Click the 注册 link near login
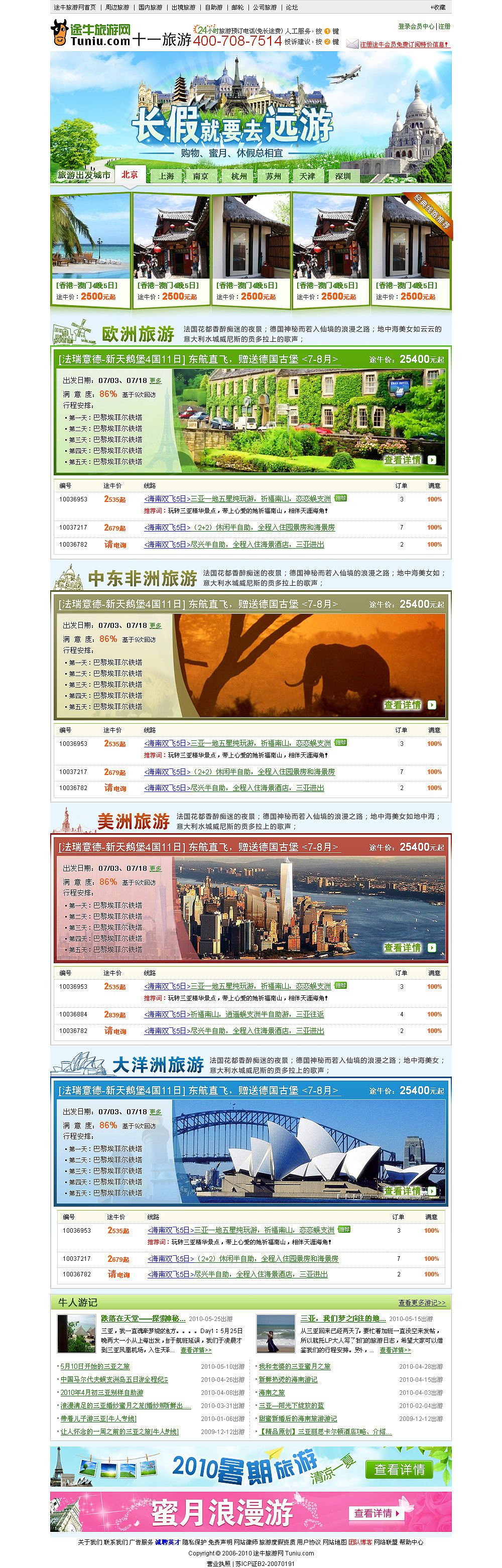This screenshot has width=502, height=1568. coord(444,26)
